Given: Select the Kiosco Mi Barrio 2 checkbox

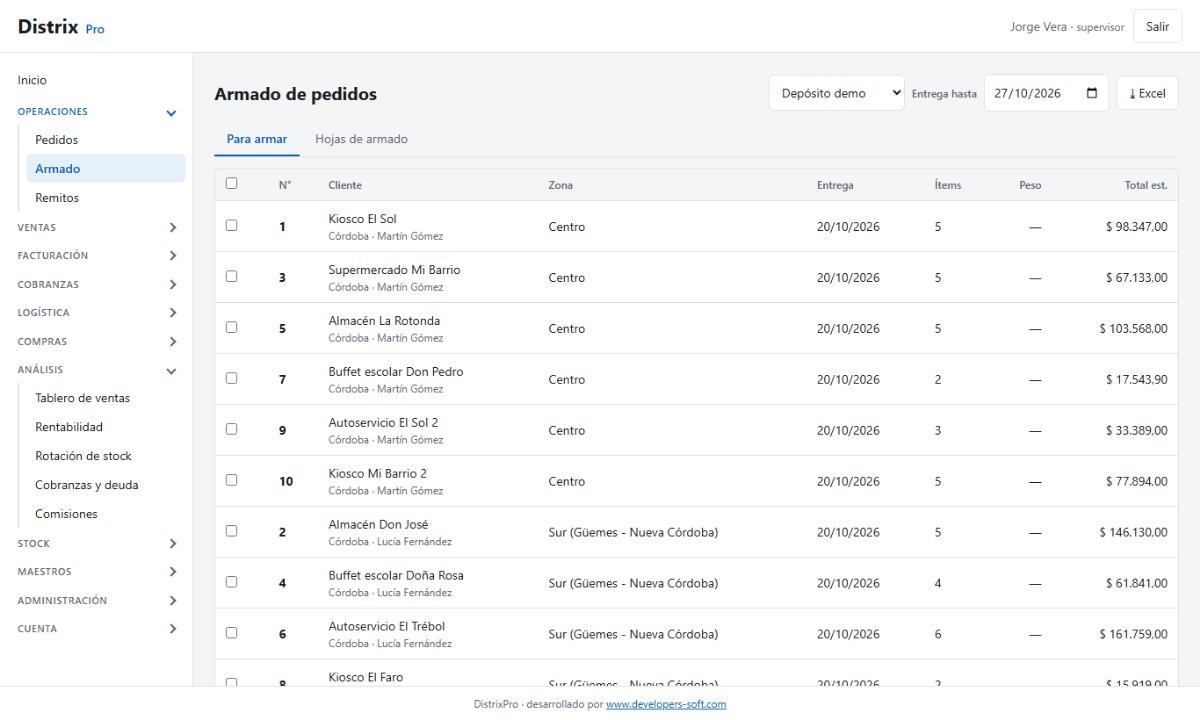Looking at the screenshot, I should 232,480.
